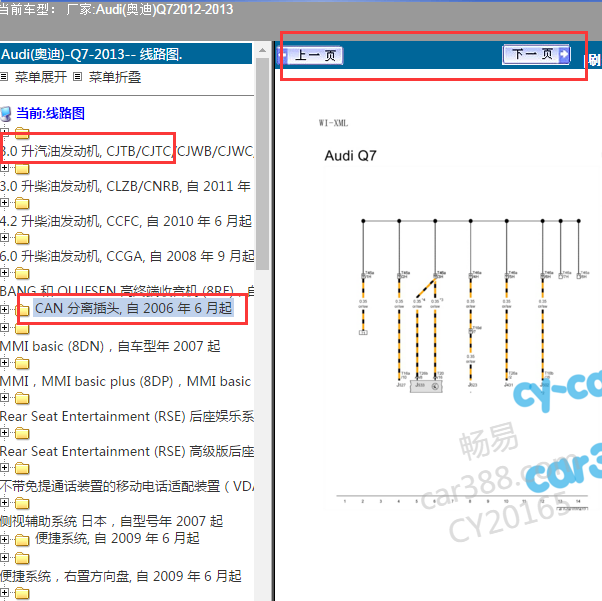Expand the 3.0 升柴油发动机 tree node
602x601 pixels.
coord(4,168)
